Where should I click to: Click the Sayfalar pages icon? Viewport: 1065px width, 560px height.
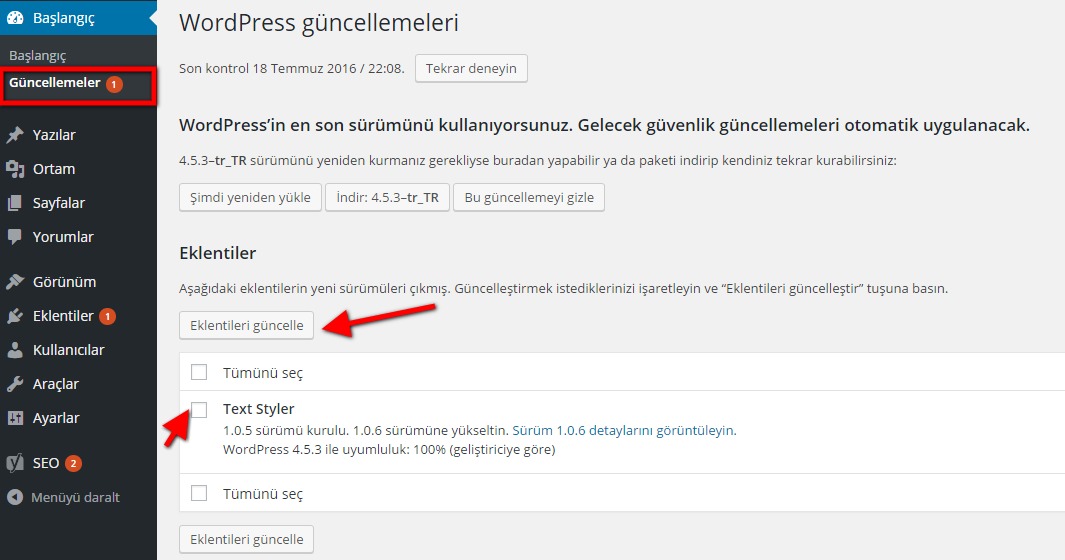pyautogui.click(x=15, y=203)
